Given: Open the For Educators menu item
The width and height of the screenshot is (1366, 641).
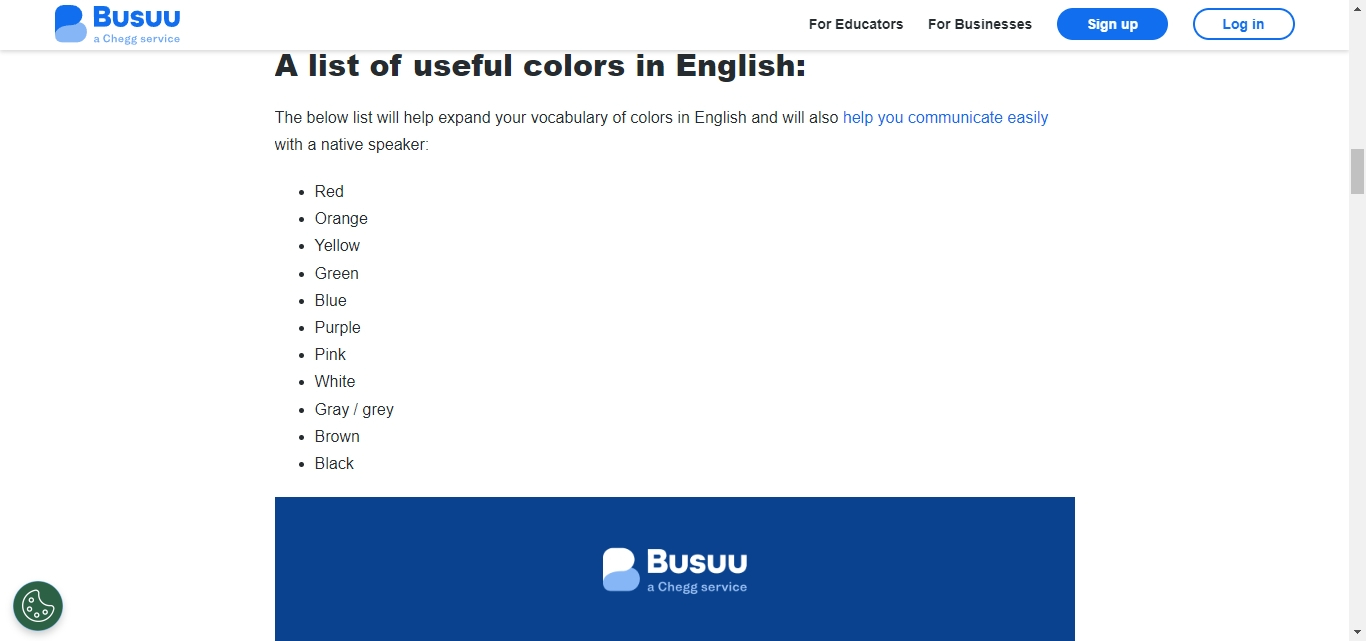Looking at the screenshot, I should (x=856, y=24).
